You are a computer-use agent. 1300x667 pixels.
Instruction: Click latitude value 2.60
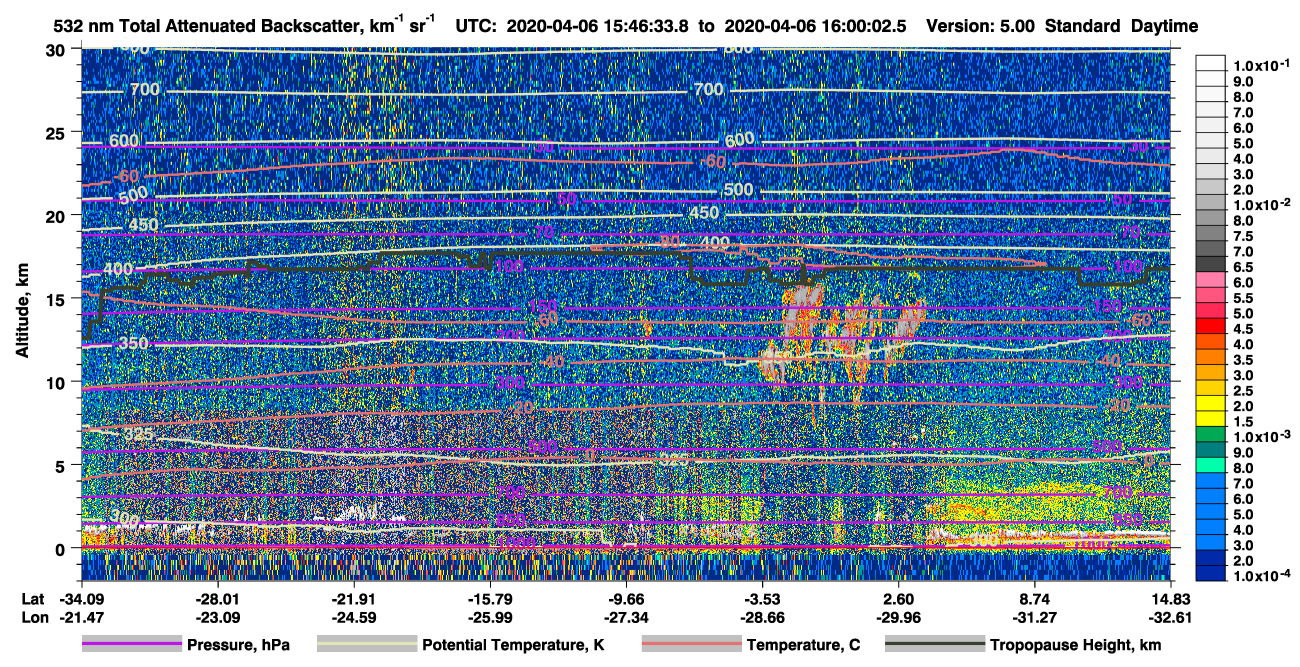click(898, 597)
